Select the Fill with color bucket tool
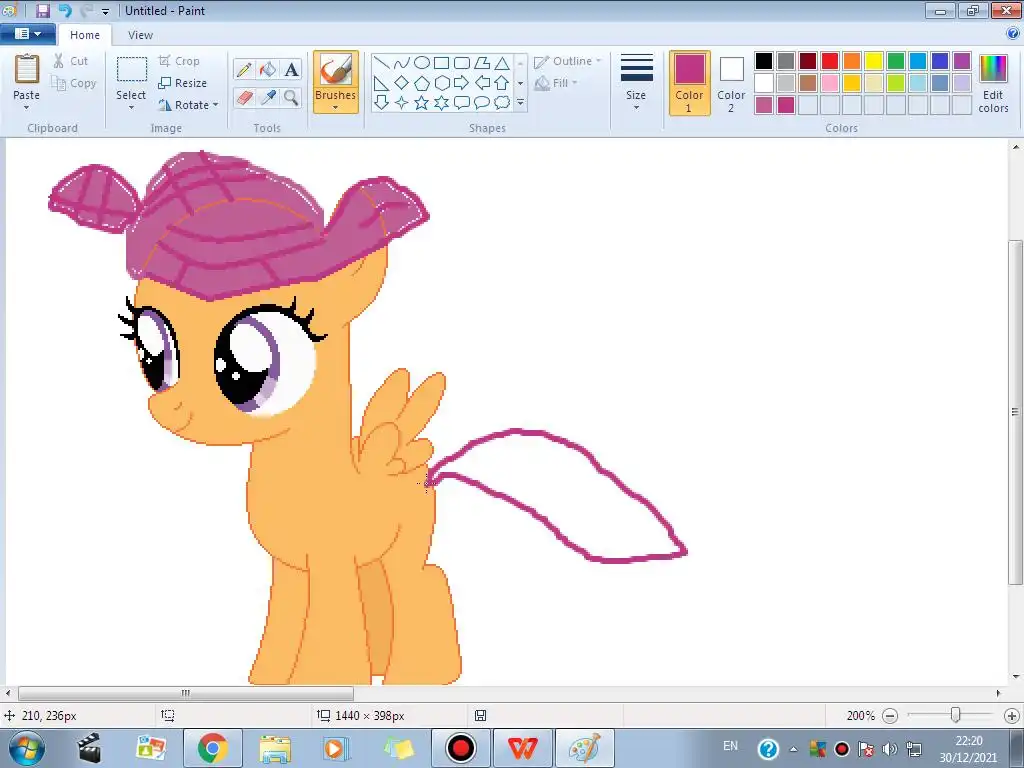This screenshot has width=1024, height=768. point(268,69)
